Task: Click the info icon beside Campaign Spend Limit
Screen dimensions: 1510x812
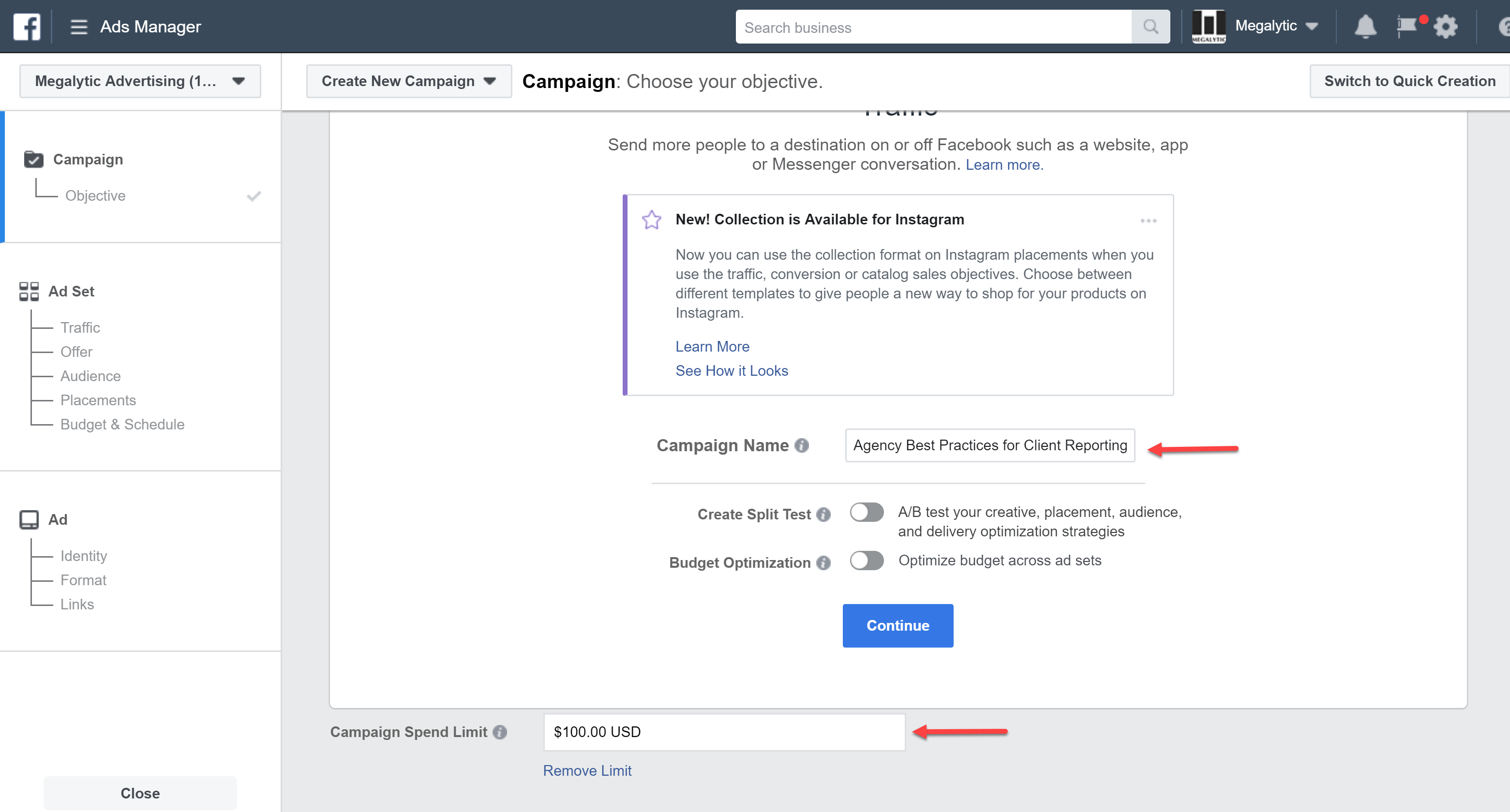Action: click(499, 732)
